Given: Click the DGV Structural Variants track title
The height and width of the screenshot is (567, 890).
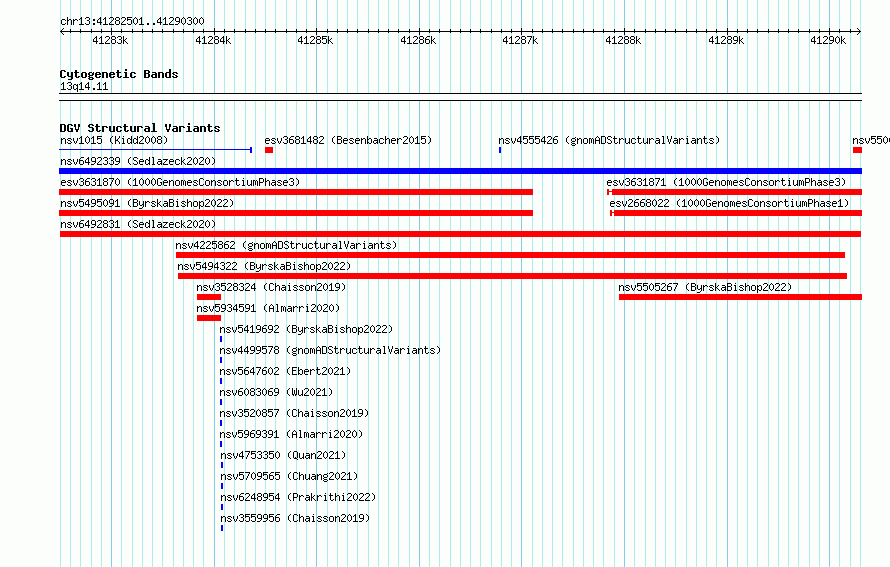Looking at the screenshot, I should coord(140,128).
